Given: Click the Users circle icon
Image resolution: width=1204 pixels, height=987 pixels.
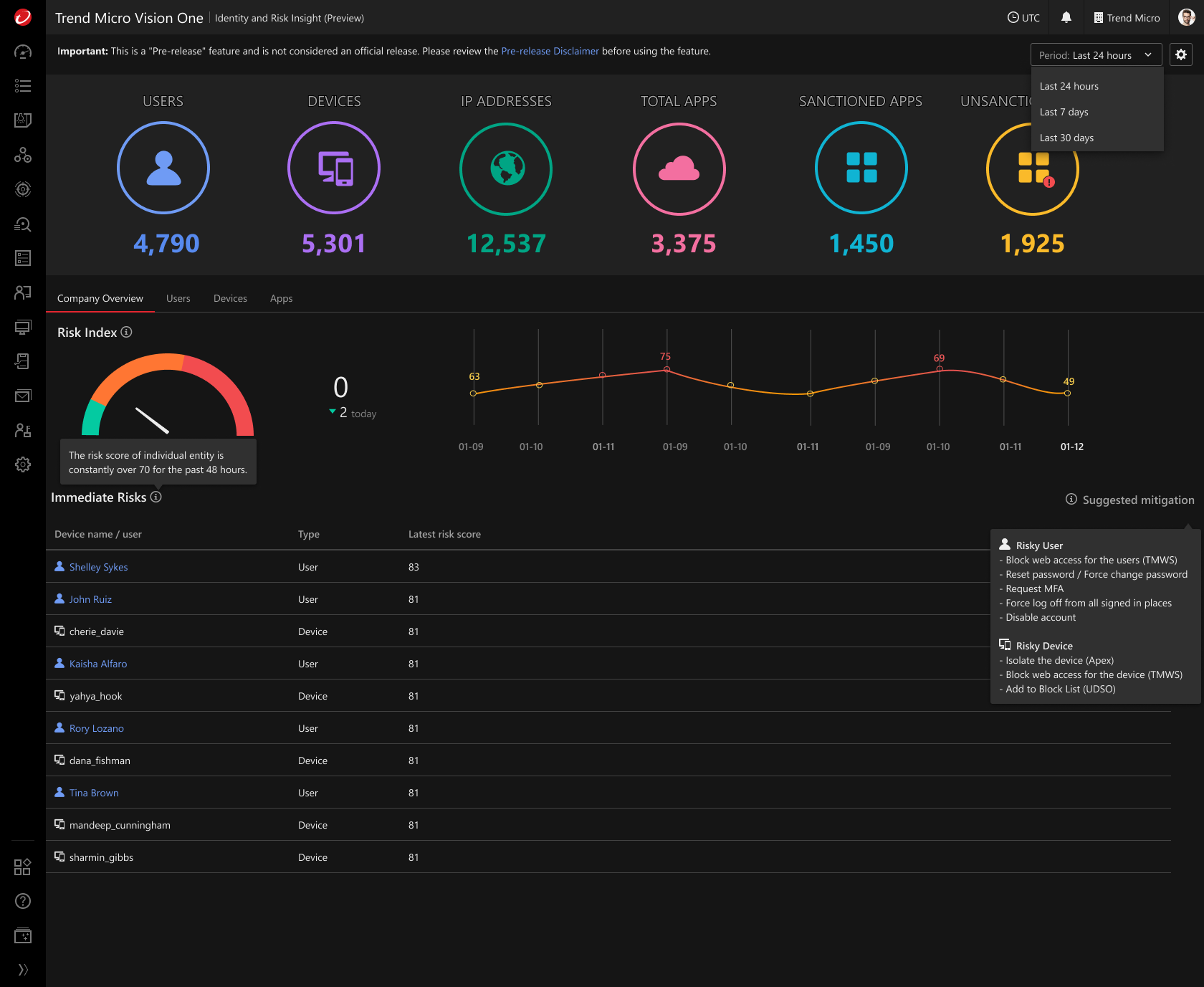Looking at the screenshot, I should pyautogui.click(x=163, y=168).
